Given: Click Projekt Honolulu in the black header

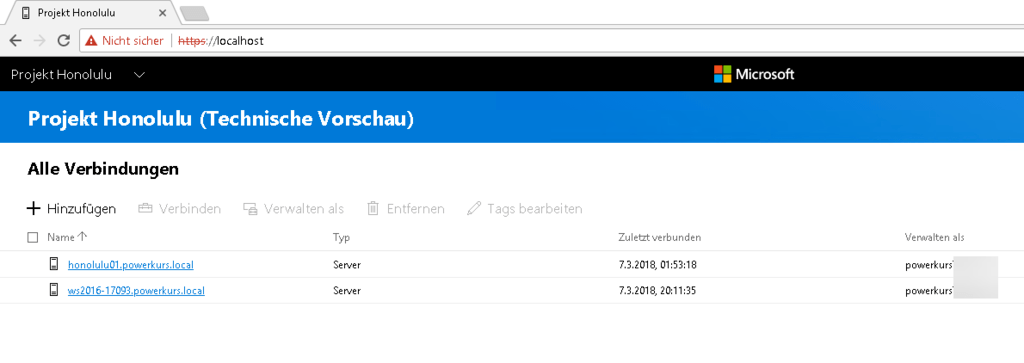Looking at the screenshot, I should tap(61, 75).
